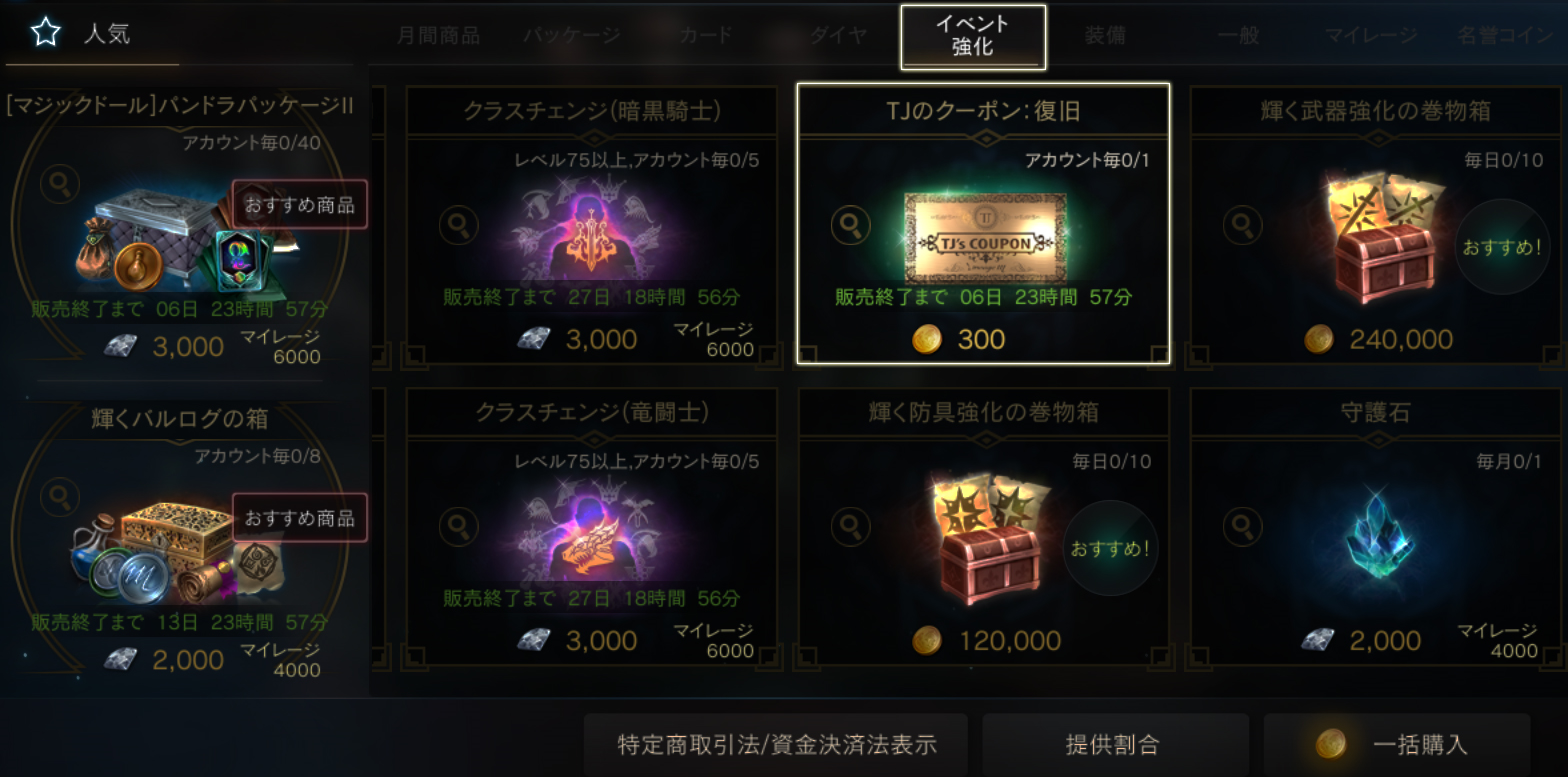Click magnifier icon on クラスチェンジ(暗黒騎士) item

[x=458, y=224]
